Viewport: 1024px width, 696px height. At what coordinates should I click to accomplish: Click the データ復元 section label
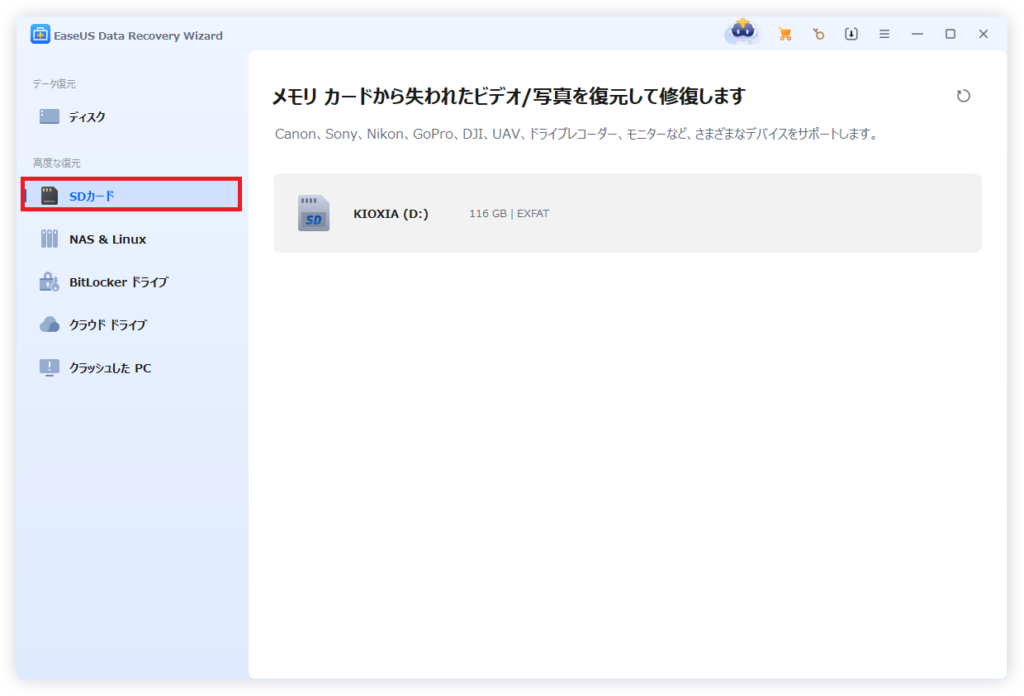tap(54, 84)
